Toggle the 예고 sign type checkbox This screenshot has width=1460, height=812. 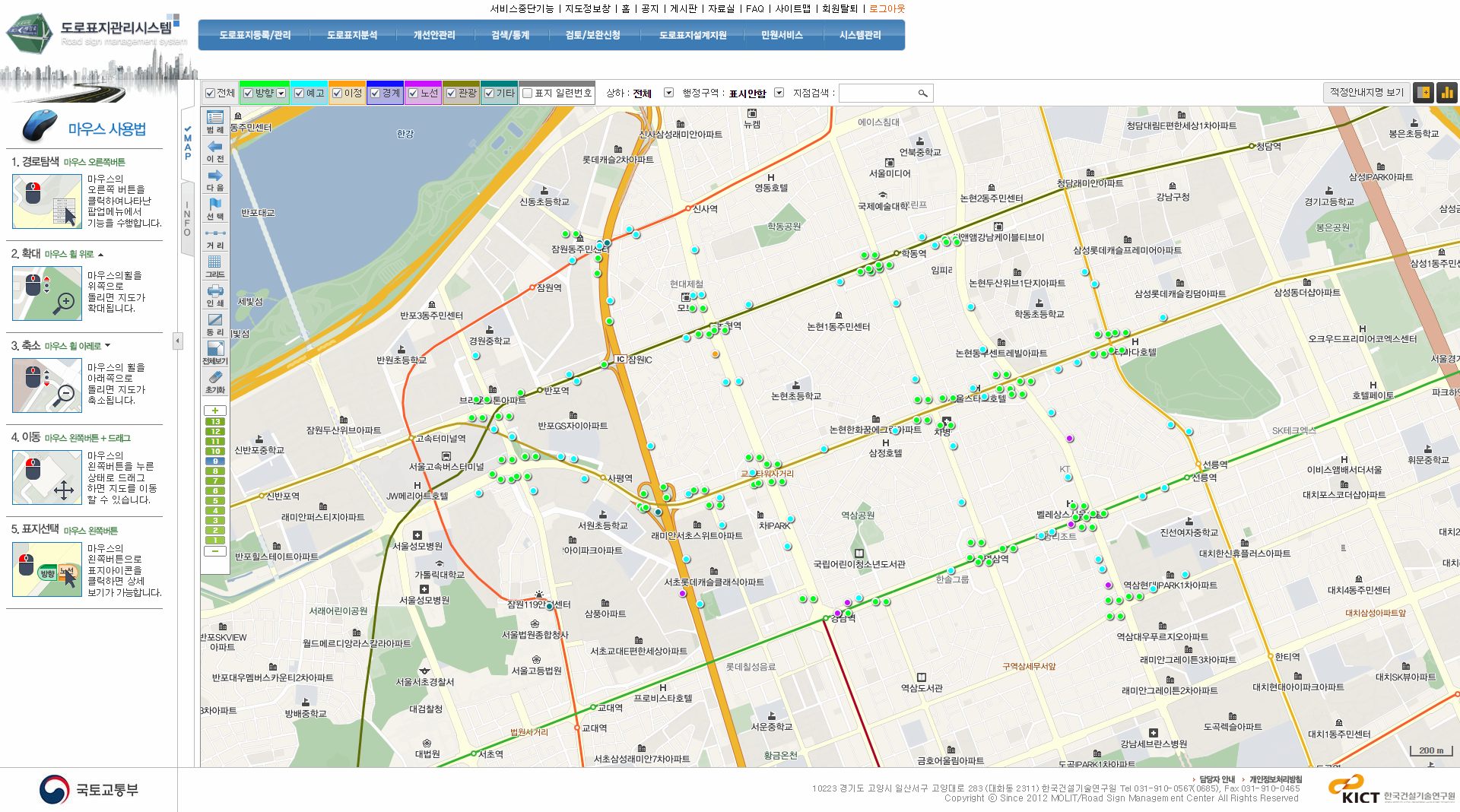pos(300,94)
